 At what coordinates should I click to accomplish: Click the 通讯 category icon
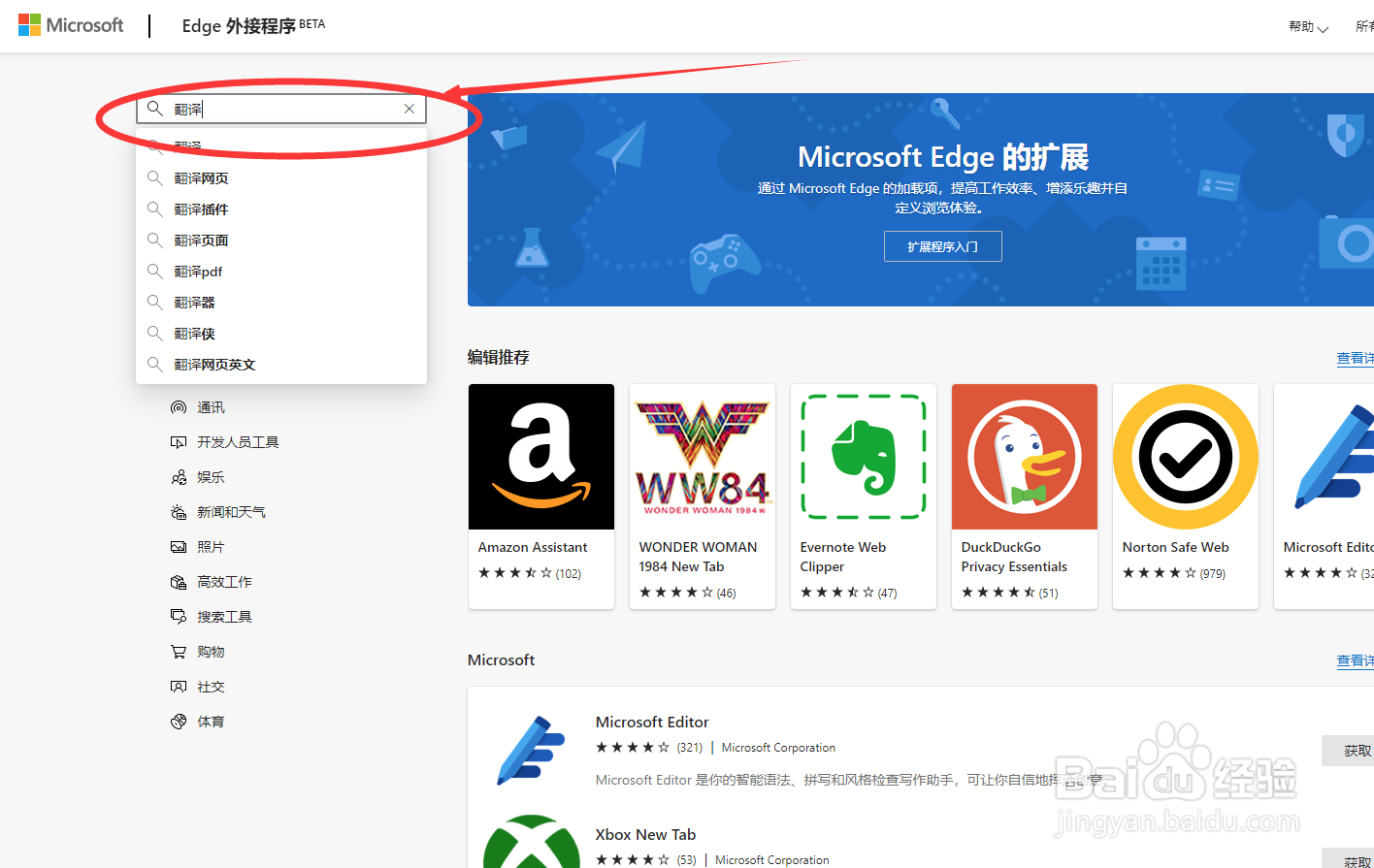[x=179, y=407]
